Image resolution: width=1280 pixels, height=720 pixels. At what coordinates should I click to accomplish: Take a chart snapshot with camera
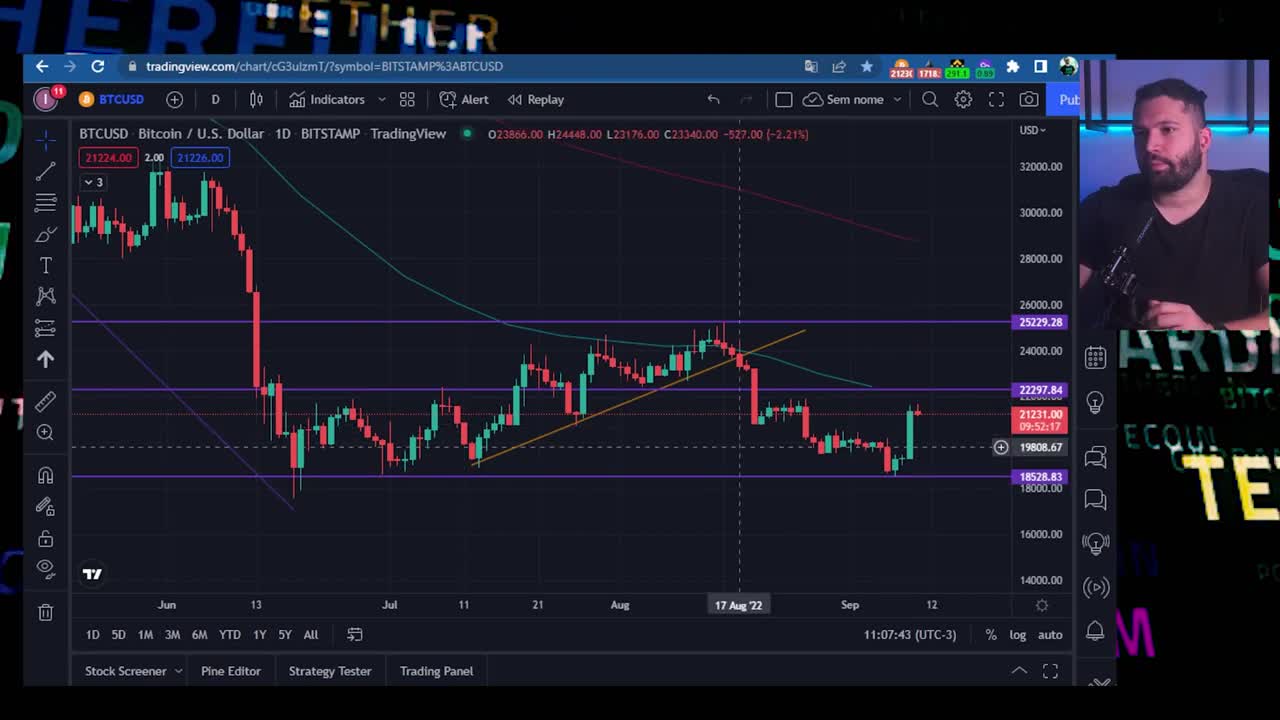1029,99
